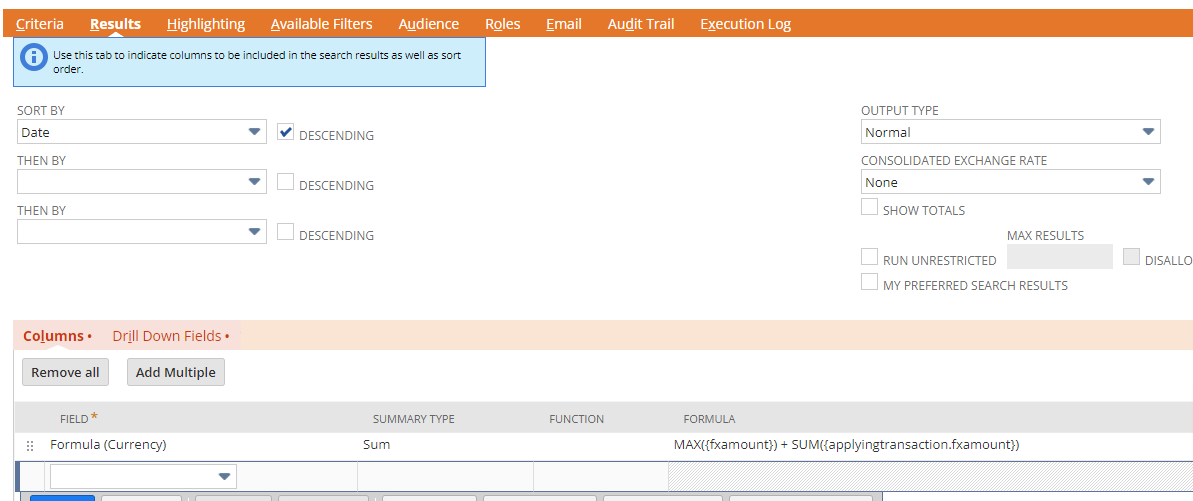
Task: Enable Run Unrestricted checkbox
Action: (869, 257)
